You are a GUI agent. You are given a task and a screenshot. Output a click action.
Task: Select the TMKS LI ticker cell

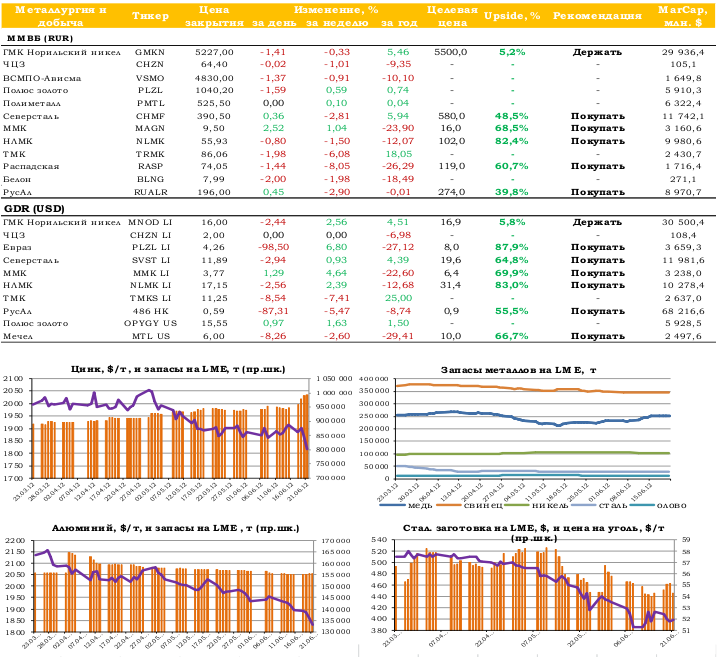pyautogui.click(x=150, y=298)
